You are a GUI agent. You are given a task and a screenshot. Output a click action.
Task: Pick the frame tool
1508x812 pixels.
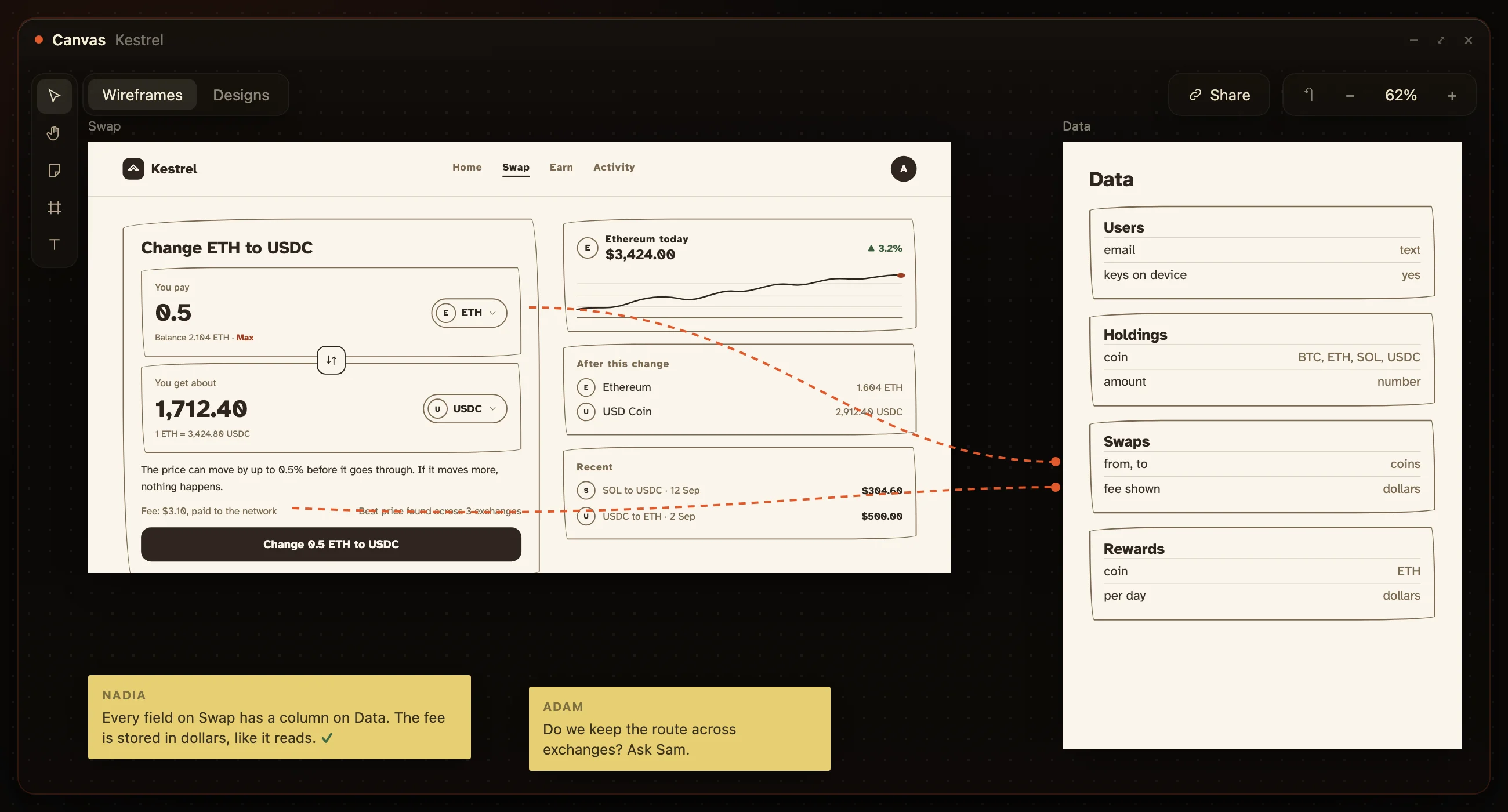tap(54, 207)
